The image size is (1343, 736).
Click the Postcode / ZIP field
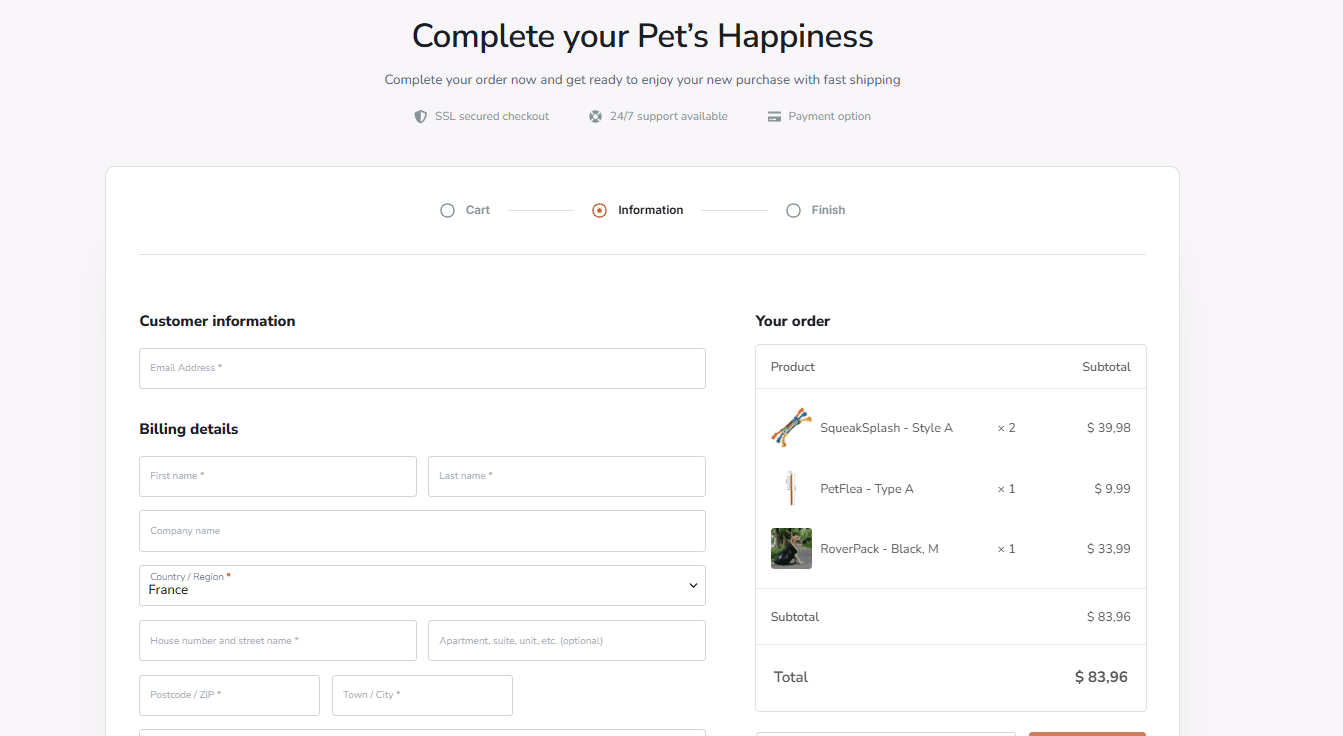pyautogui.click(x=229, y=695)
